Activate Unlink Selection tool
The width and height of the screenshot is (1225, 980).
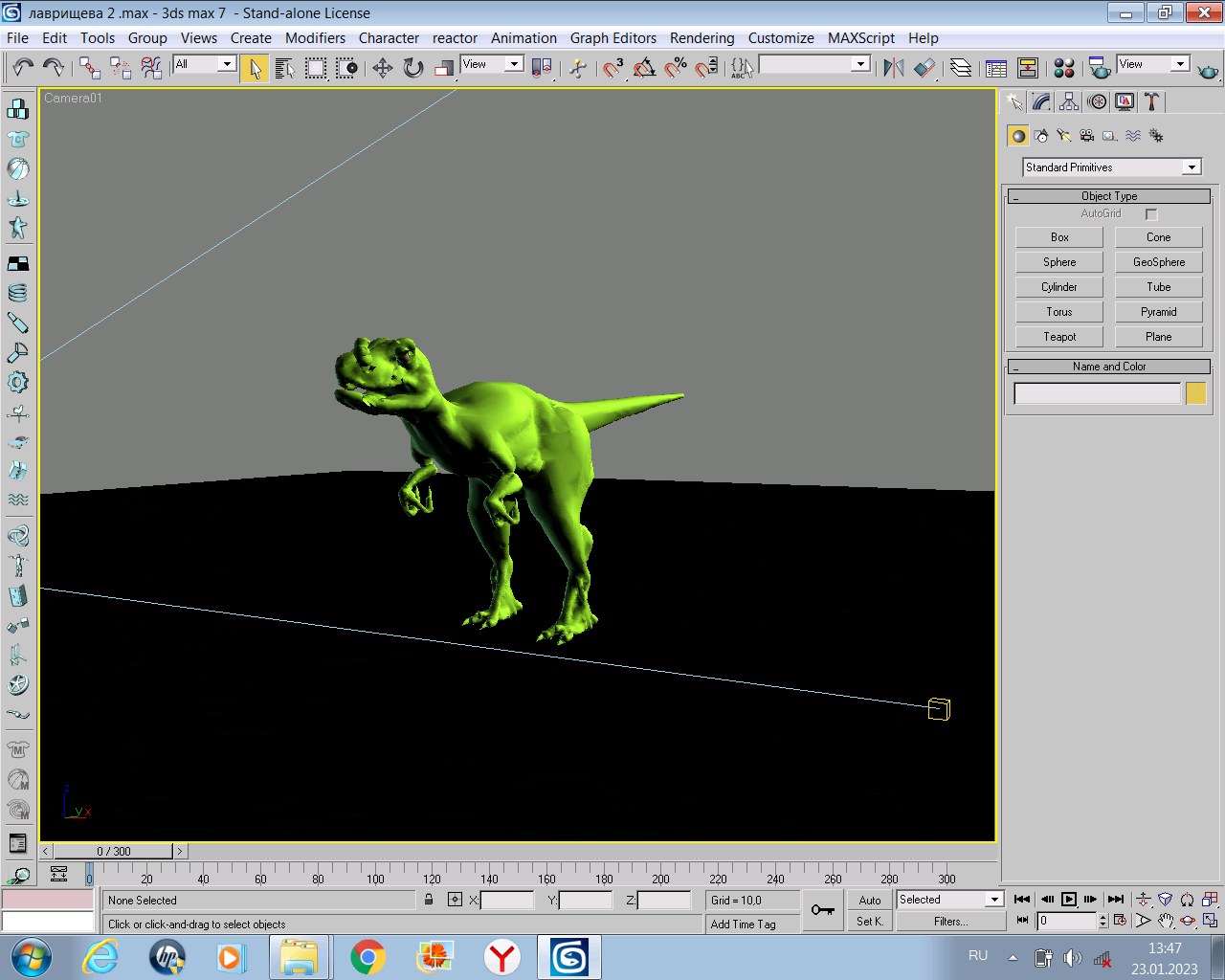[x=121, y=67]
